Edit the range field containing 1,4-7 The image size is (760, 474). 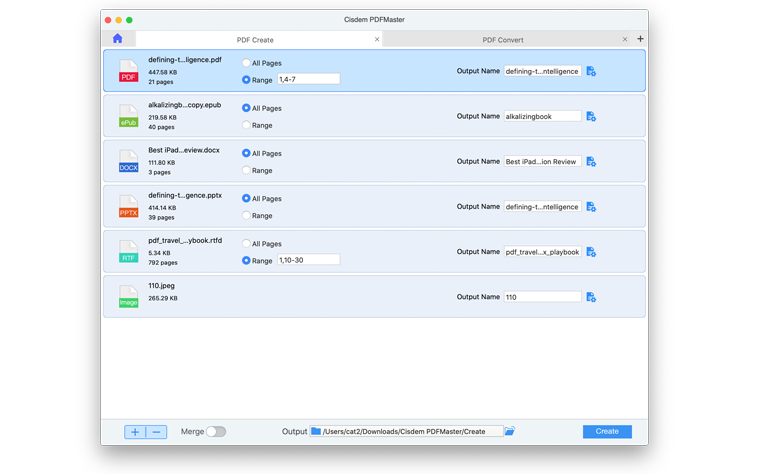point(308,79)
